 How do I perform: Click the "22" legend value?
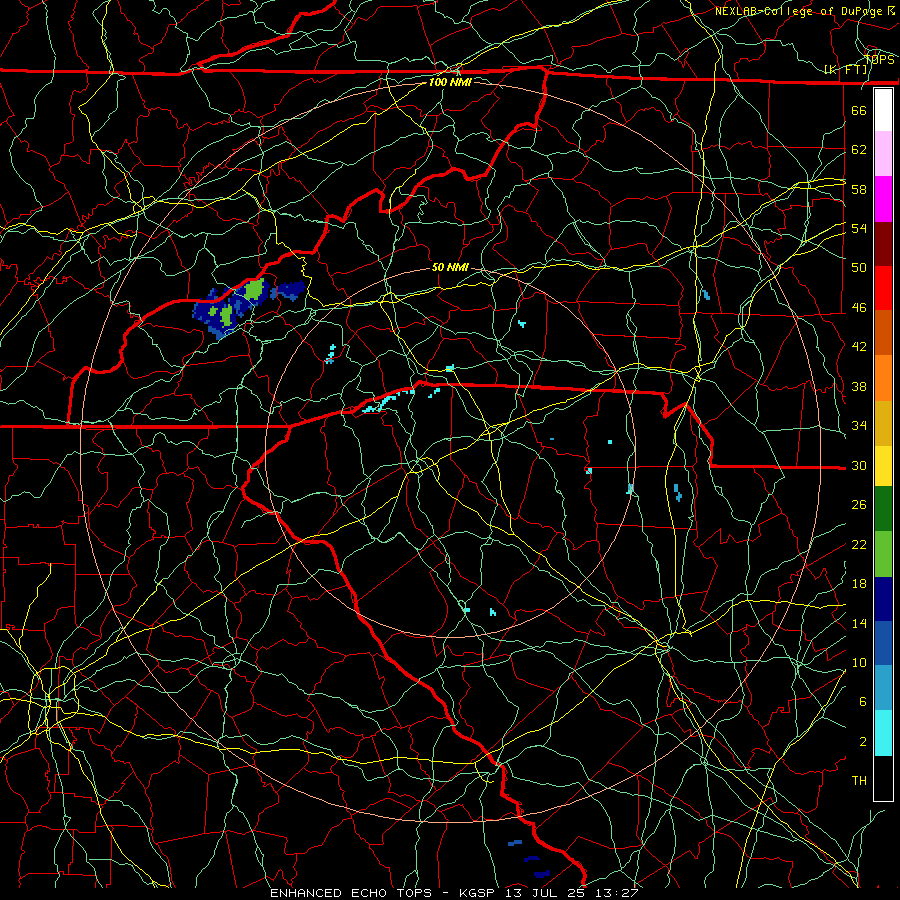[x=859, y=544]
